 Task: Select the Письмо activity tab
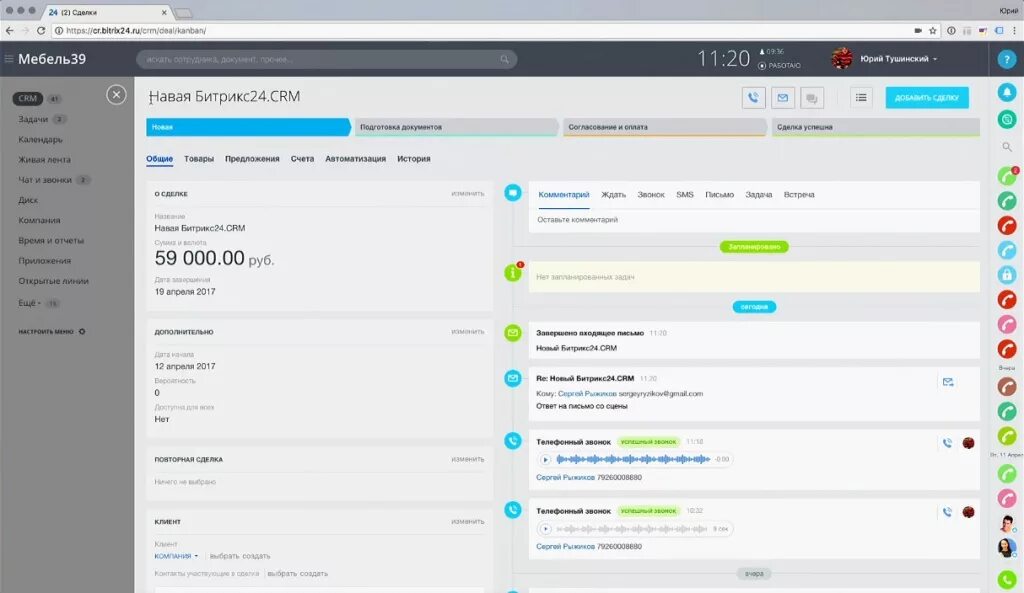coord(719,195)
